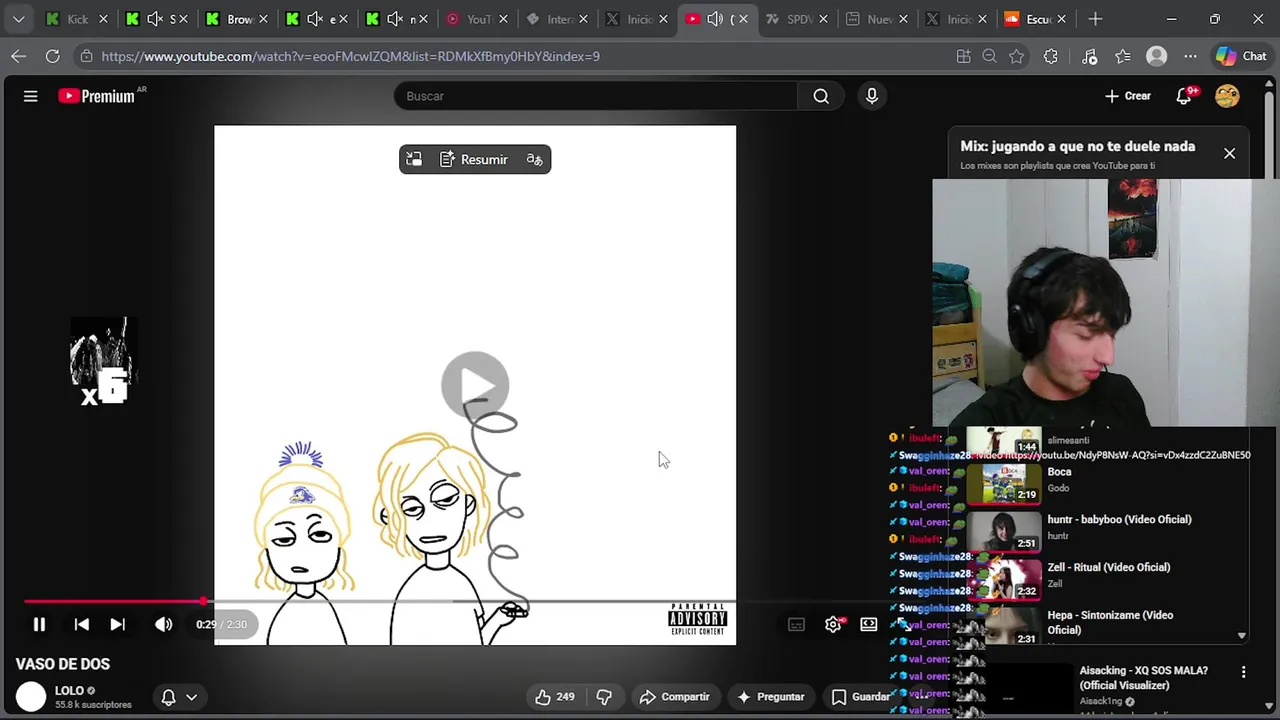Toggle subtitles in the player

pyautogui.click(x=796, y=624)
